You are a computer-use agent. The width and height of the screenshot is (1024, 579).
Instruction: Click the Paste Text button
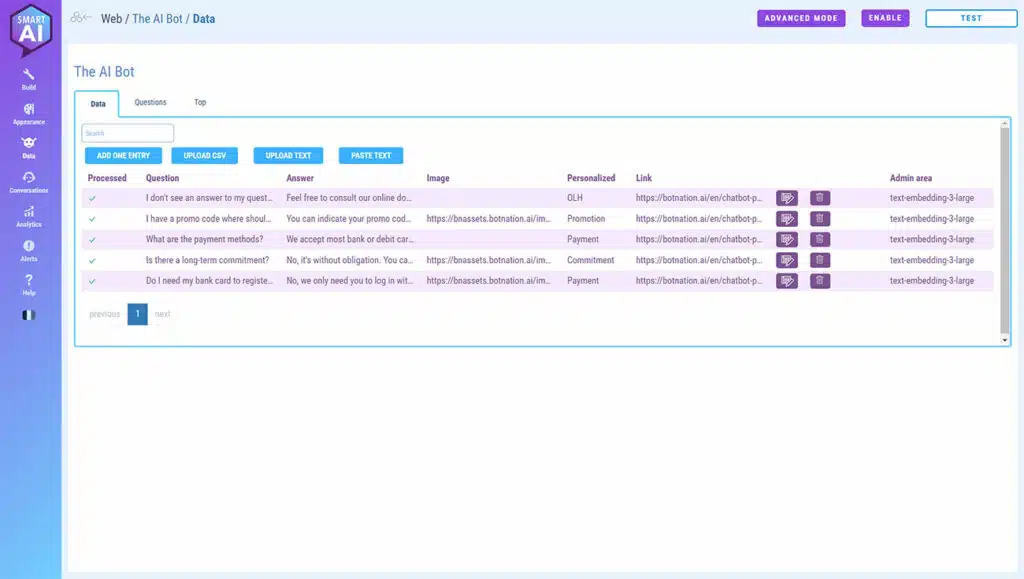pyautogui.click(x=371, y=156)
